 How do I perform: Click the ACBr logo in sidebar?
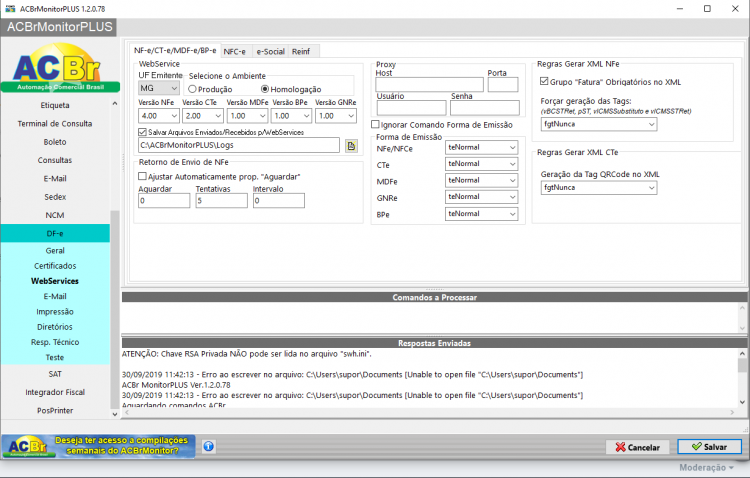(60, 67)
